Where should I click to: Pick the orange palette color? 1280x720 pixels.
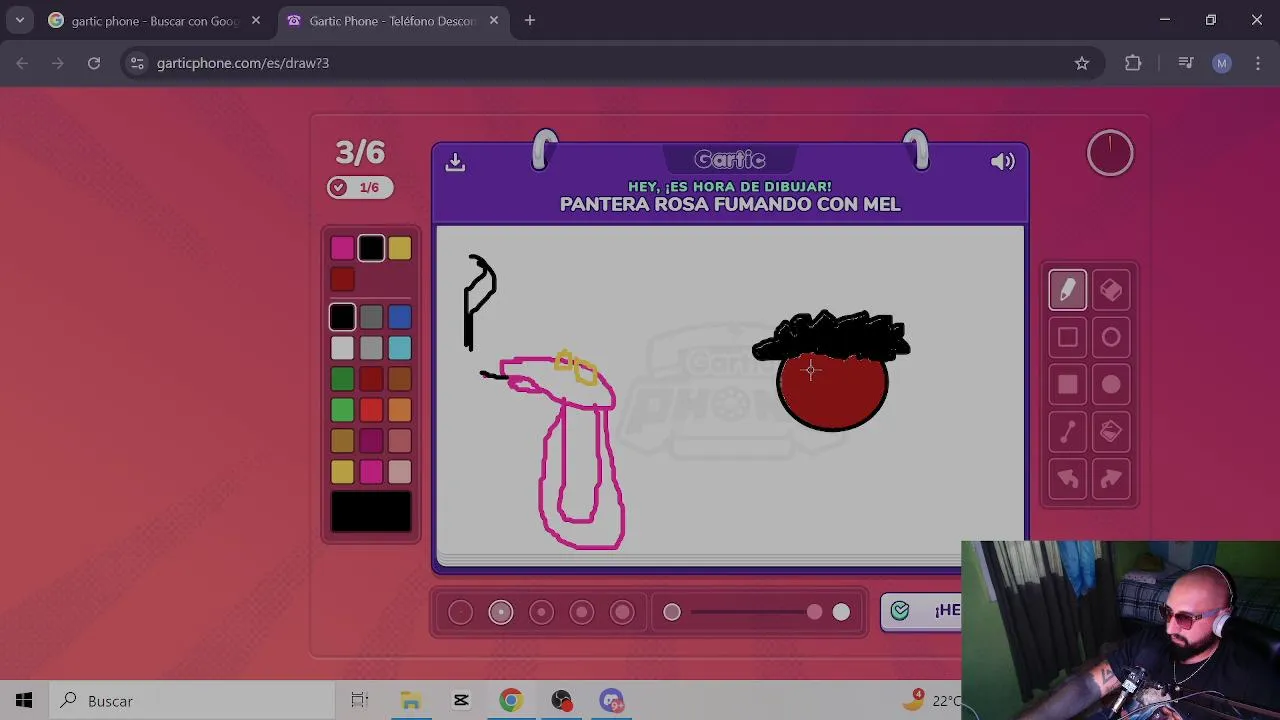point(400,410)
